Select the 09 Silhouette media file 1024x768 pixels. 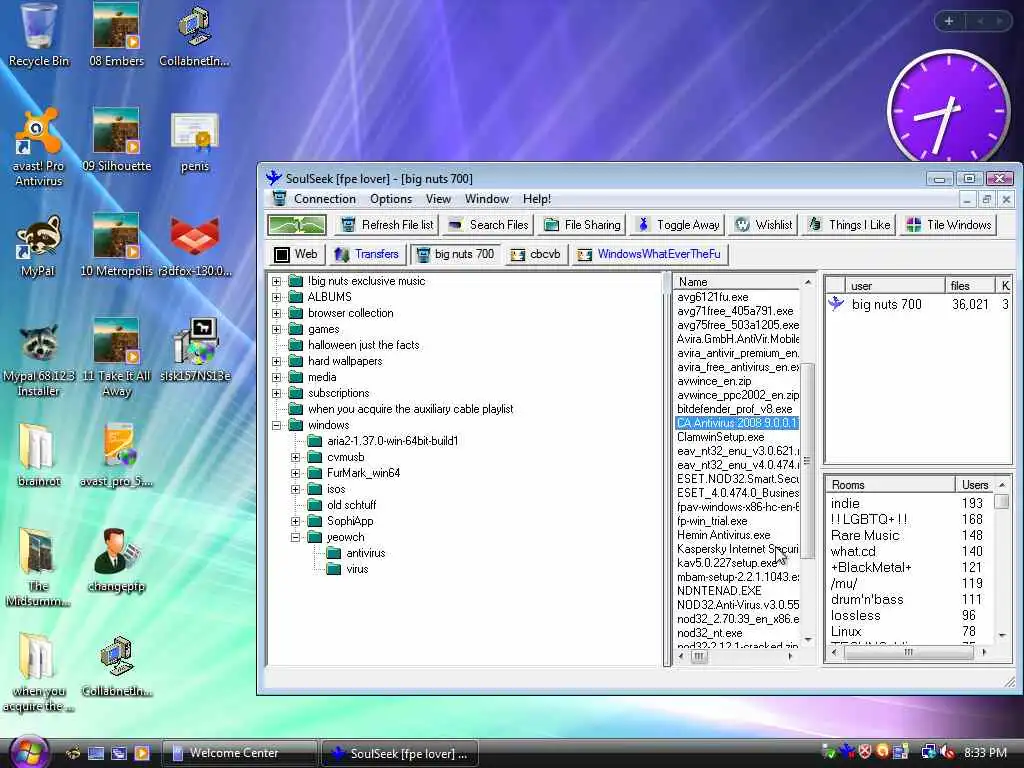click(116, 140)
